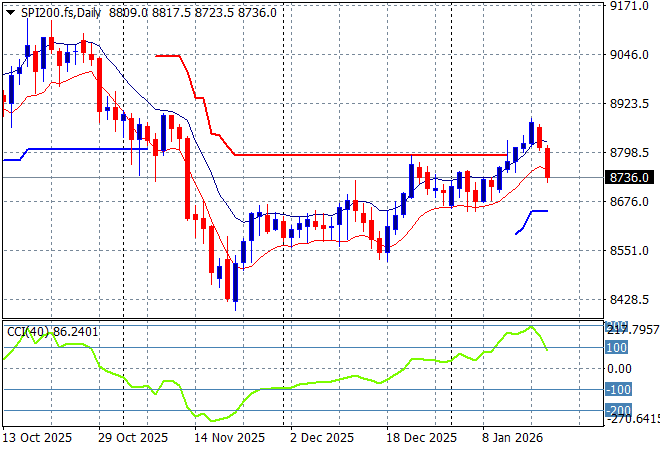Screen dimensions: 660x450
Task: Click the lowest November candlestick near 8428
Action: pyautogui.click(x=236, y=283)
